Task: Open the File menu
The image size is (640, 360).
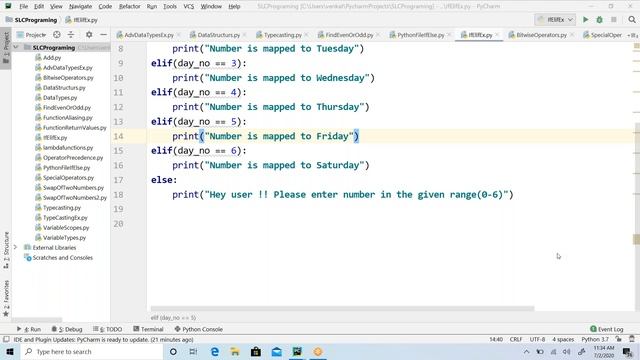Action: pos(23,6)
